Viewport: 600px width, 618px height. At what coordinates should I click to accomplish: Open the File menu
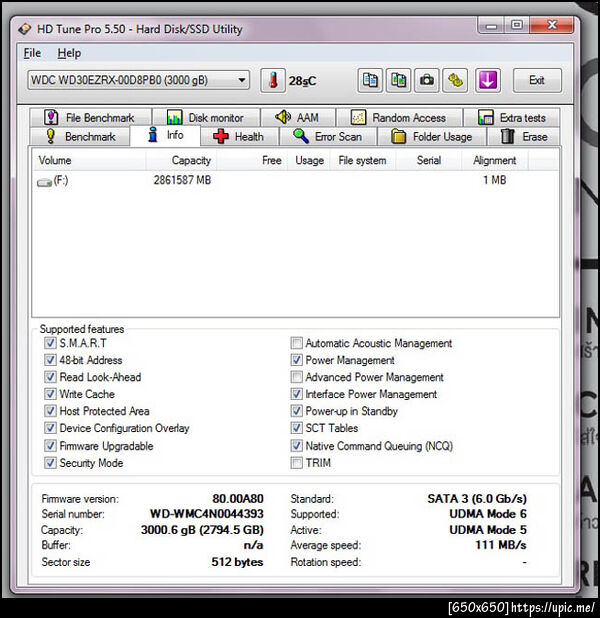pos(32,53)
